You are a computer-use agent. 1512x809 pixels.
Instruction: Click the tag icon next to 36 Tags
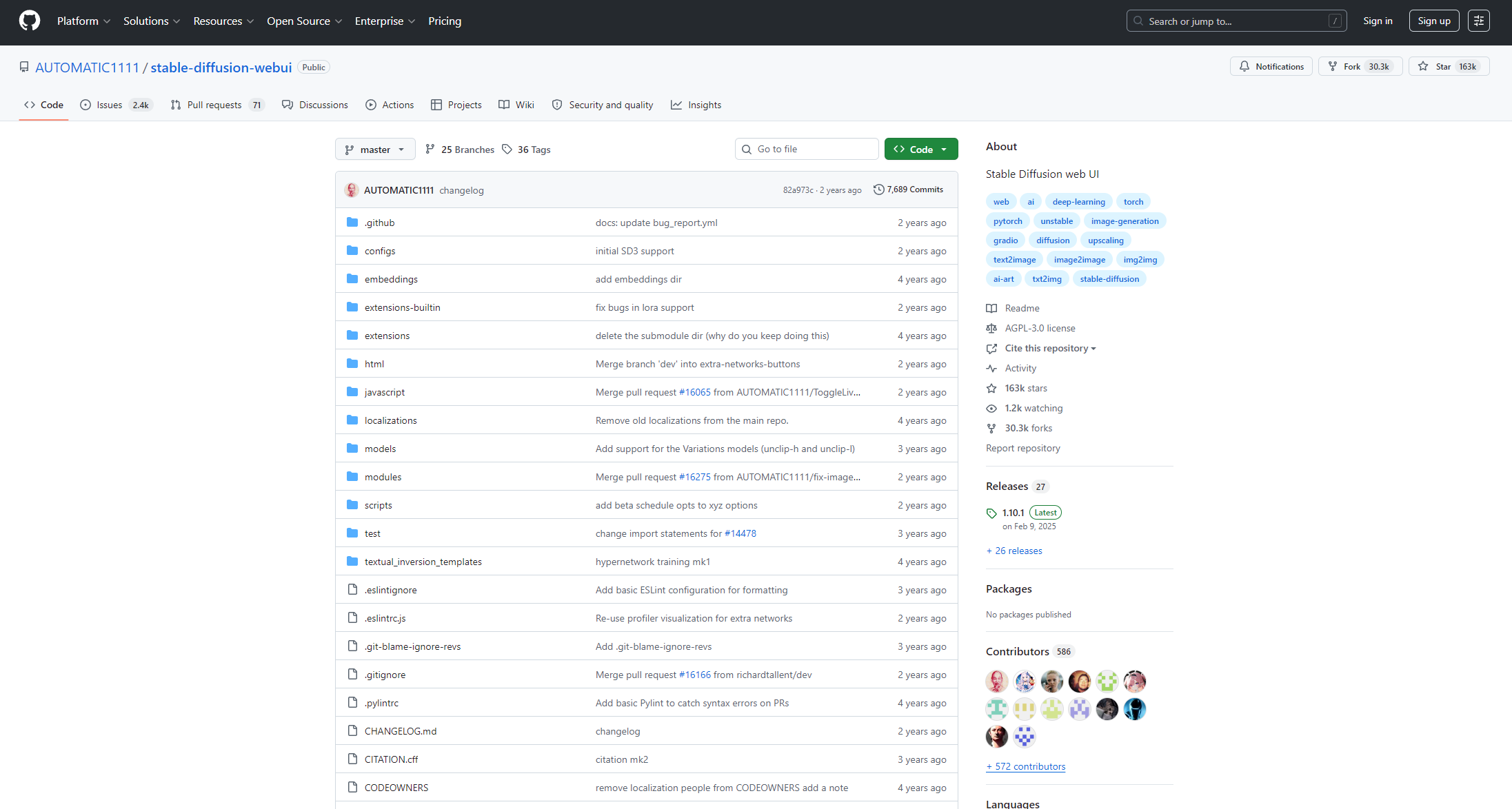coord(507,149)
